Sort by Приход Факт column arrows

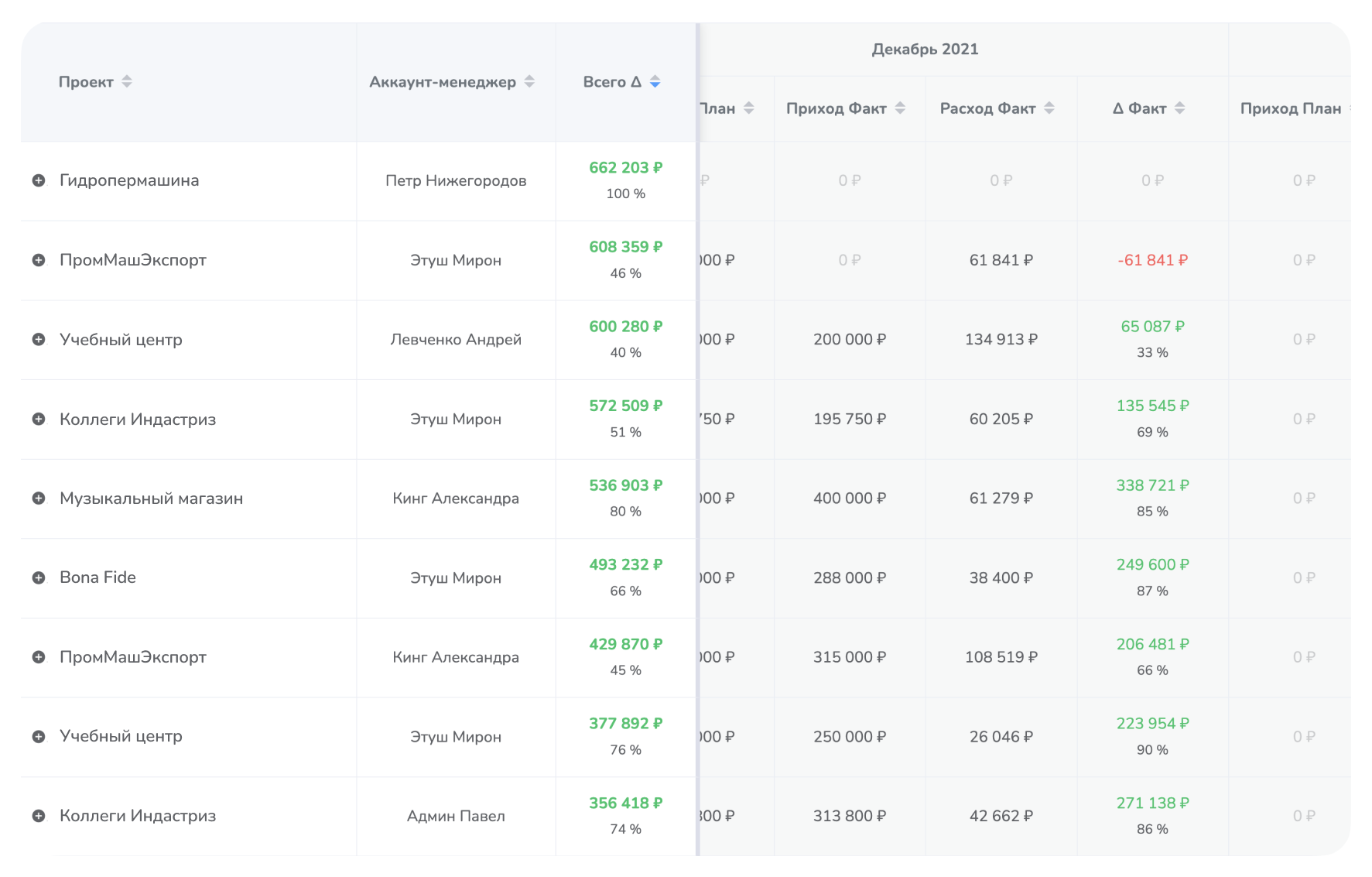[x=900, y=108]
